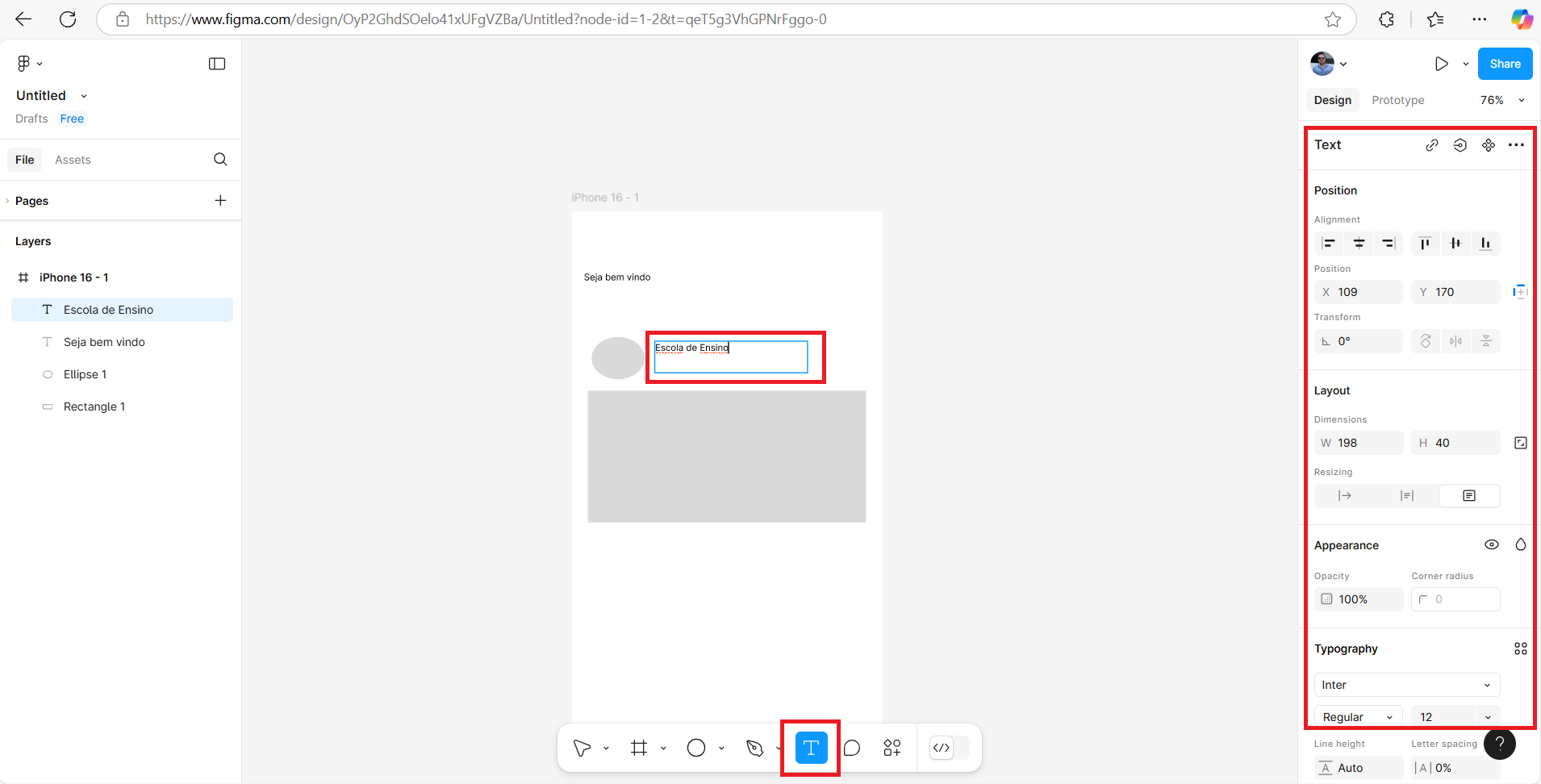1541x784 pixels.
Task: Select the Ellipse shape tool
Action: tap(696, 748)
